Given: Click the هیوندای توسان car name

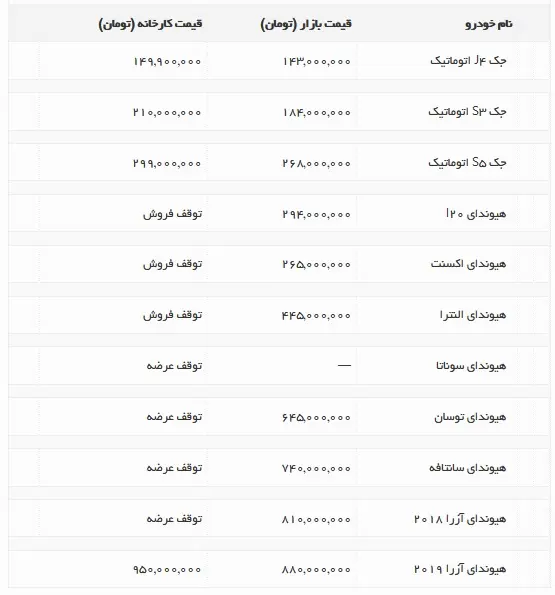Looking at the screenshot, I should [x=470, y=417].
